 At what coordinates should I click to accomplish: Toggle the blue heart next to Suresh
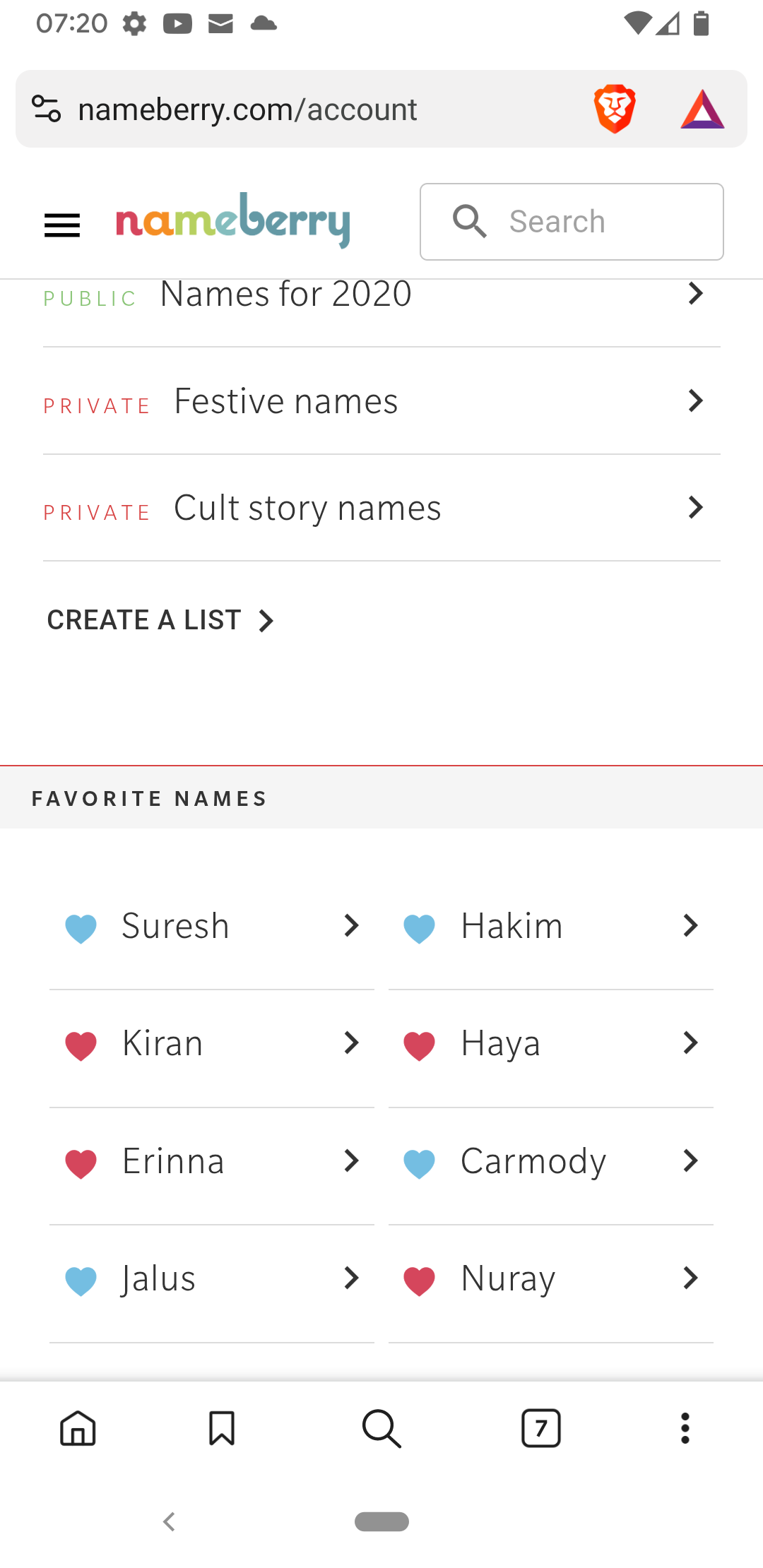coord(81,928)
